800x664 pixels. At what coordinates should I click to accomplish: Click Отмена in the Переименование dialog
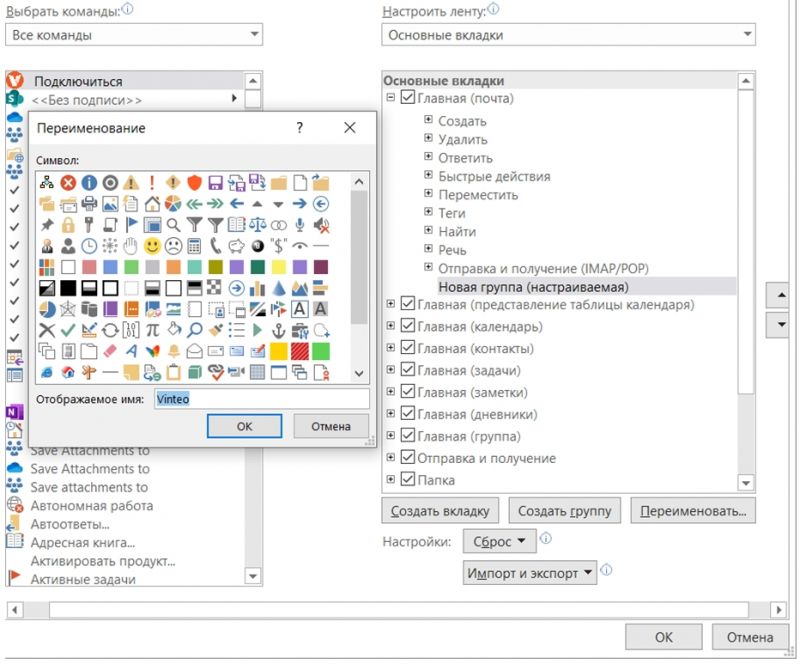point(331,426)
